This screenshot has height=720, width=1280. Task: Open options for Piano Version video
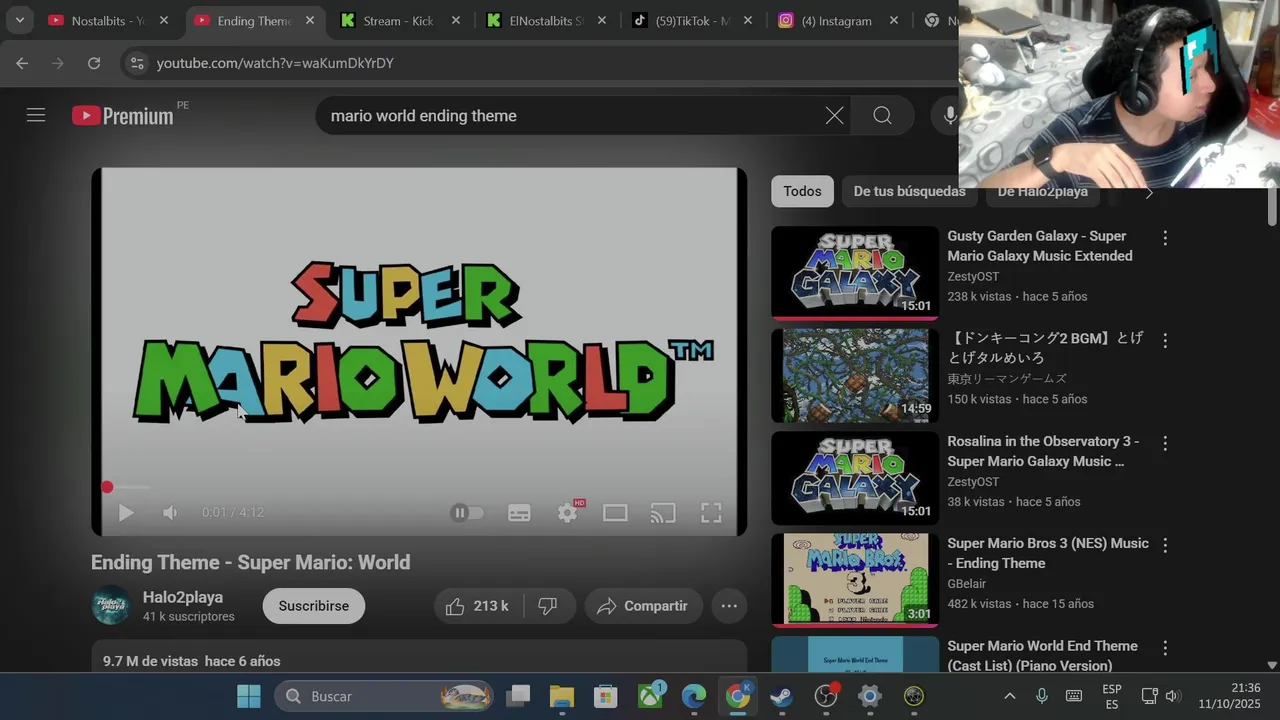(x=1165, y=648)
